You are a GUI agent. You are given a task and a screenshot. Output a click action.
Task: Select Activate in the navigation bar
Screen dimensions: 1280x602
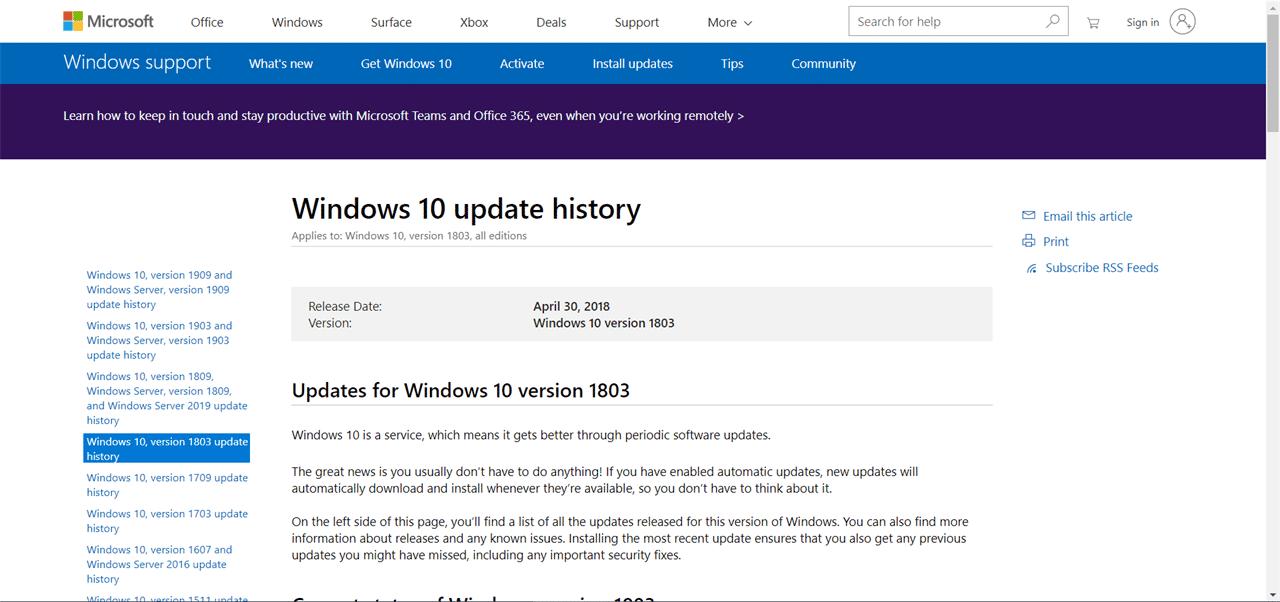point(521,63)
